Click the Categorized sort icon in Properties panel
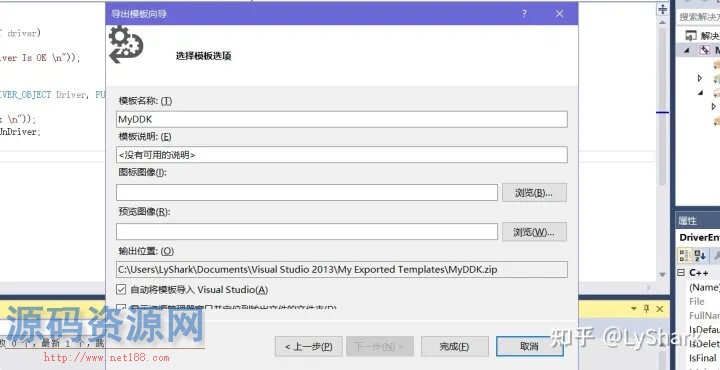Screen dimensions: 720x370 (684, 255)
